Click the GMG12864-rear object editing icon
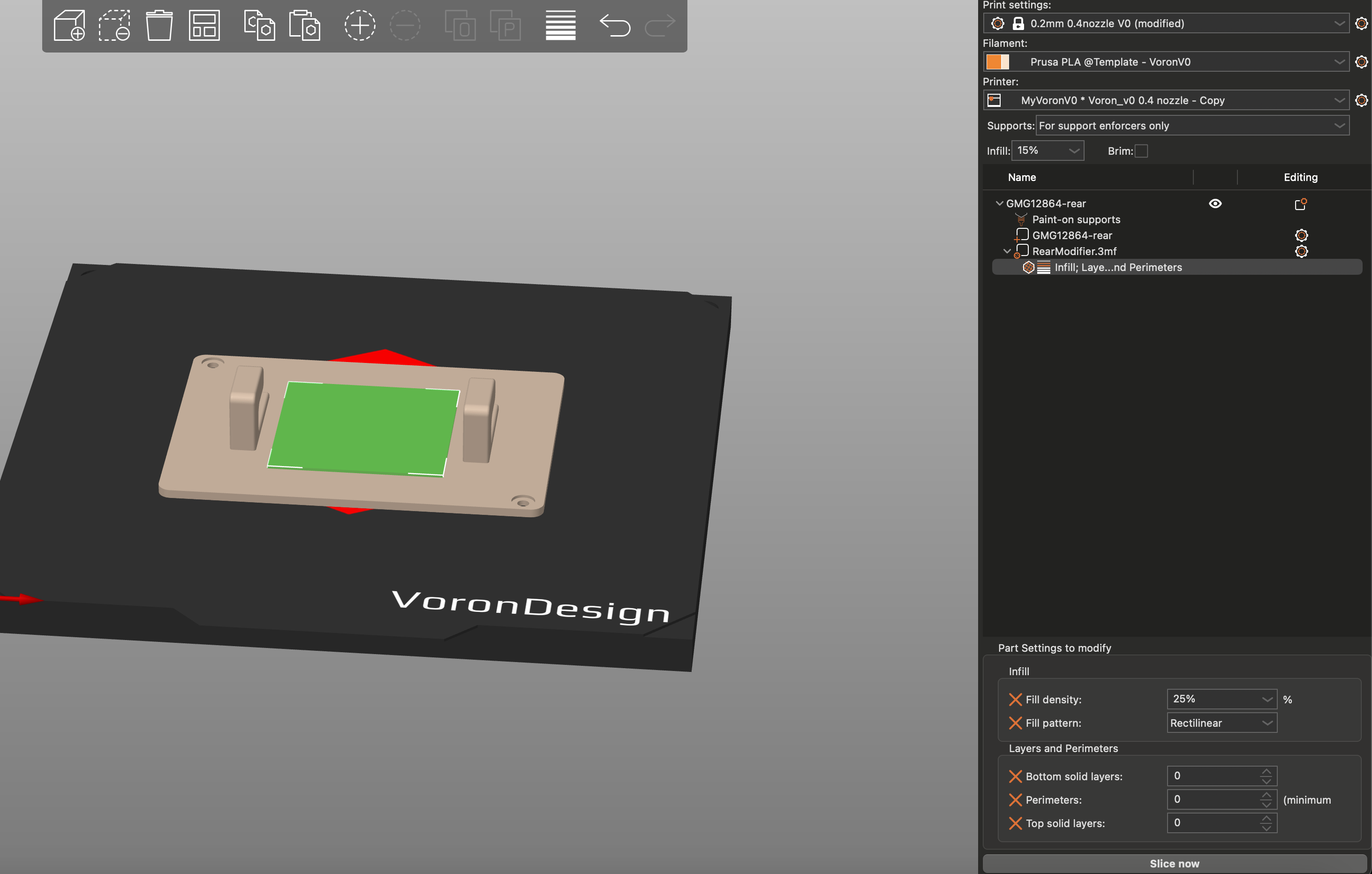Image resolution: width=1372 pixels, height=874 pixels. [x=1301, y=204]
